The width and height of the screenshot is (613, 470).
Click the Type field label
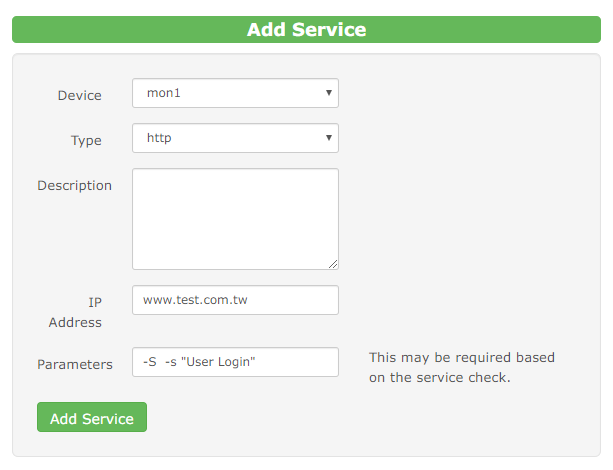click(x=86, y=140)
